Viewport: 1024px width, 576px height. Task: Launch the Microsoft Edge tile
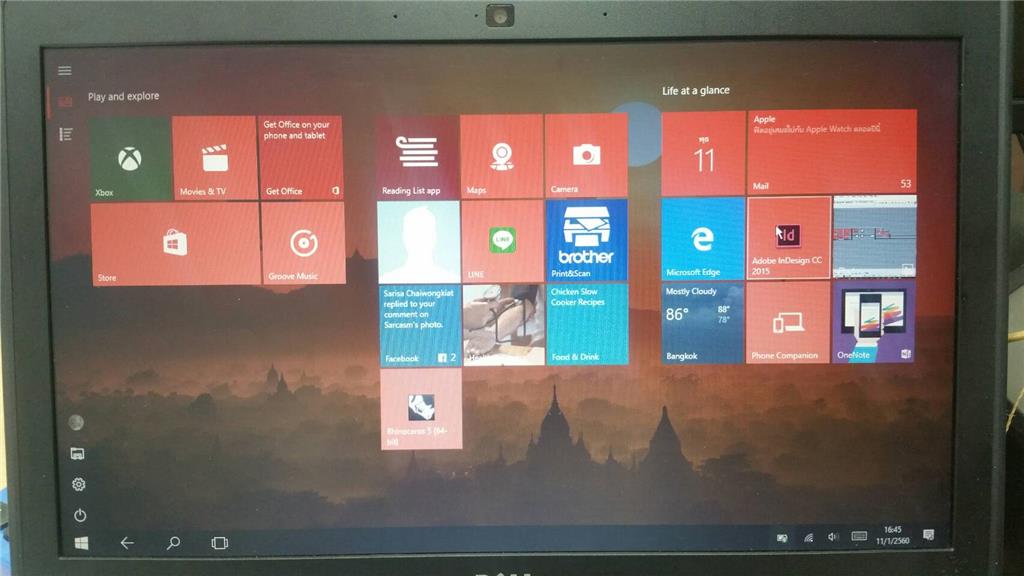(x=703, y=238)
